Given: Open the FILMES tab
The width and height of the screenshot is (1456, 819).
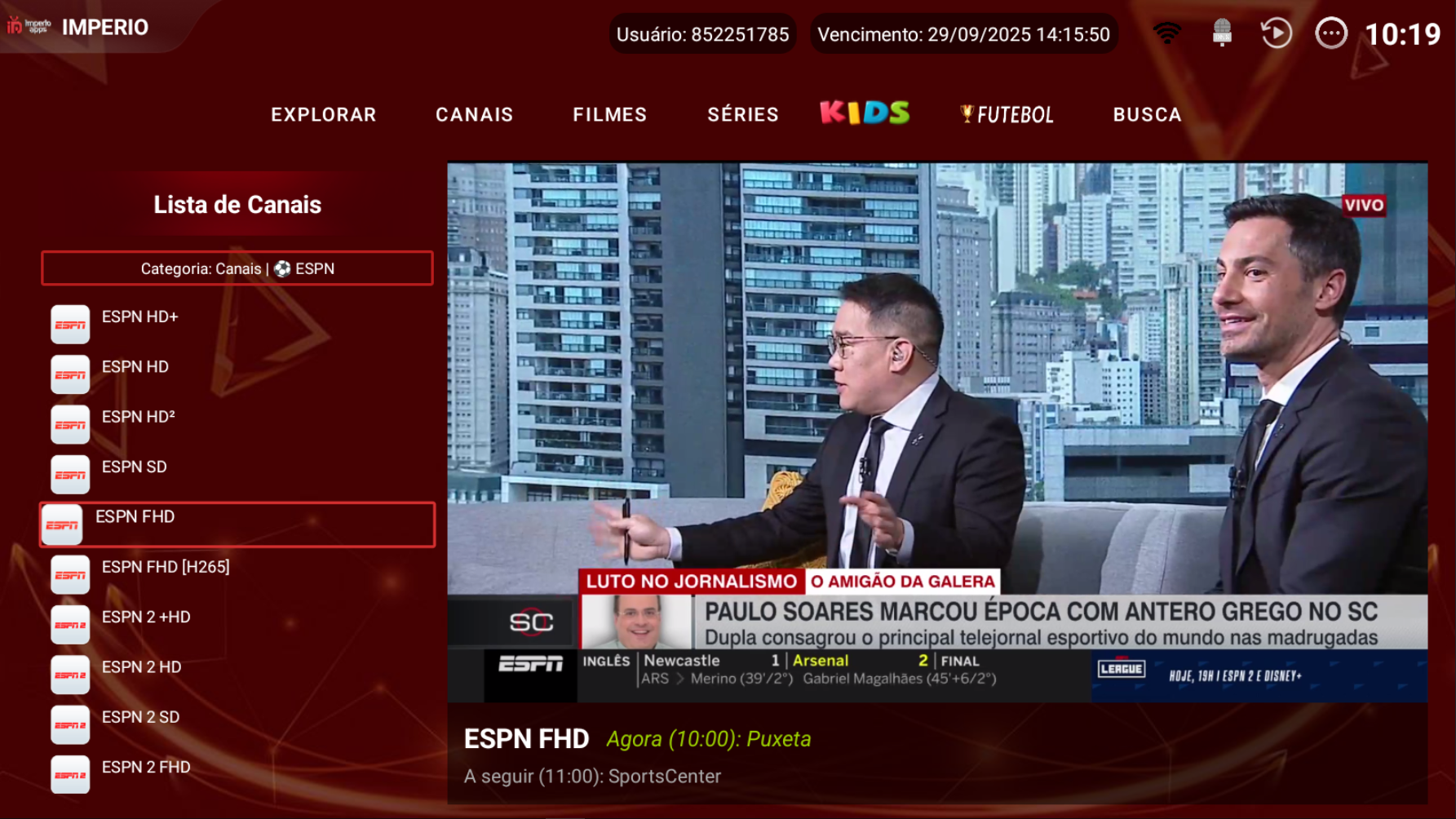Looking at the screenshot, I should 609,115.
